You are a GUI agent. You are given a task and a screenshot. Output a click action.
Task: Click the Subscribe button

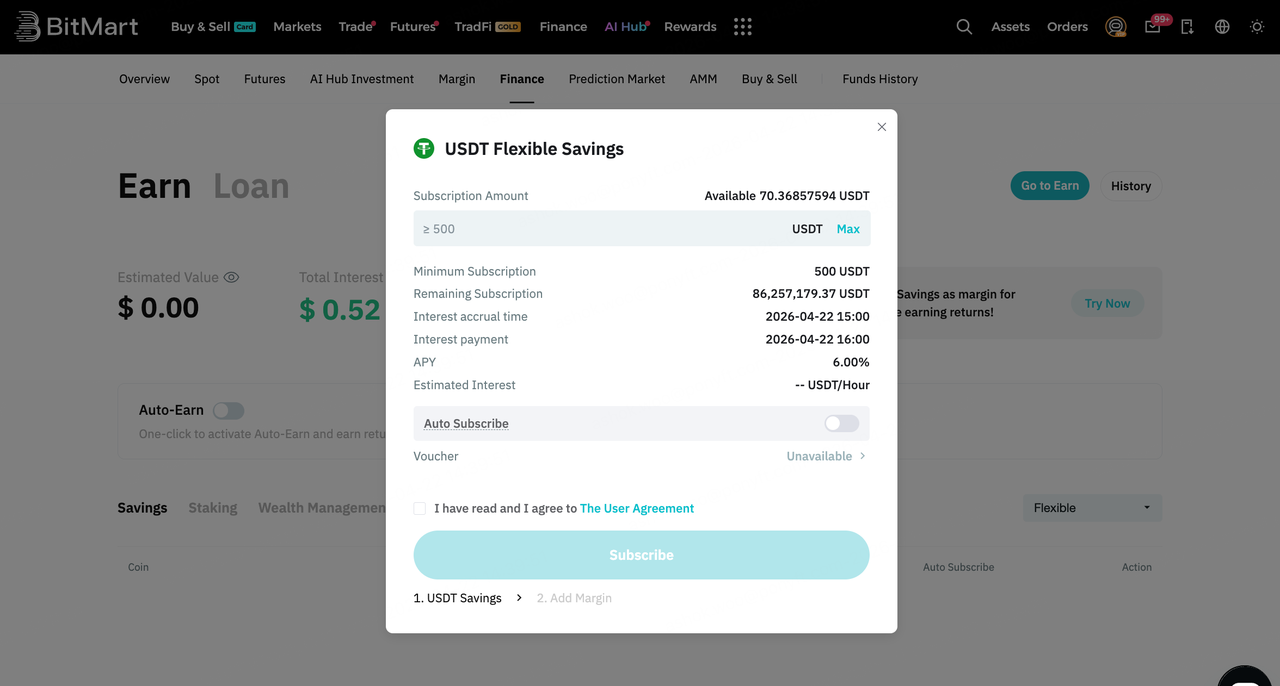pyautogui.click(x=641, y=555)
